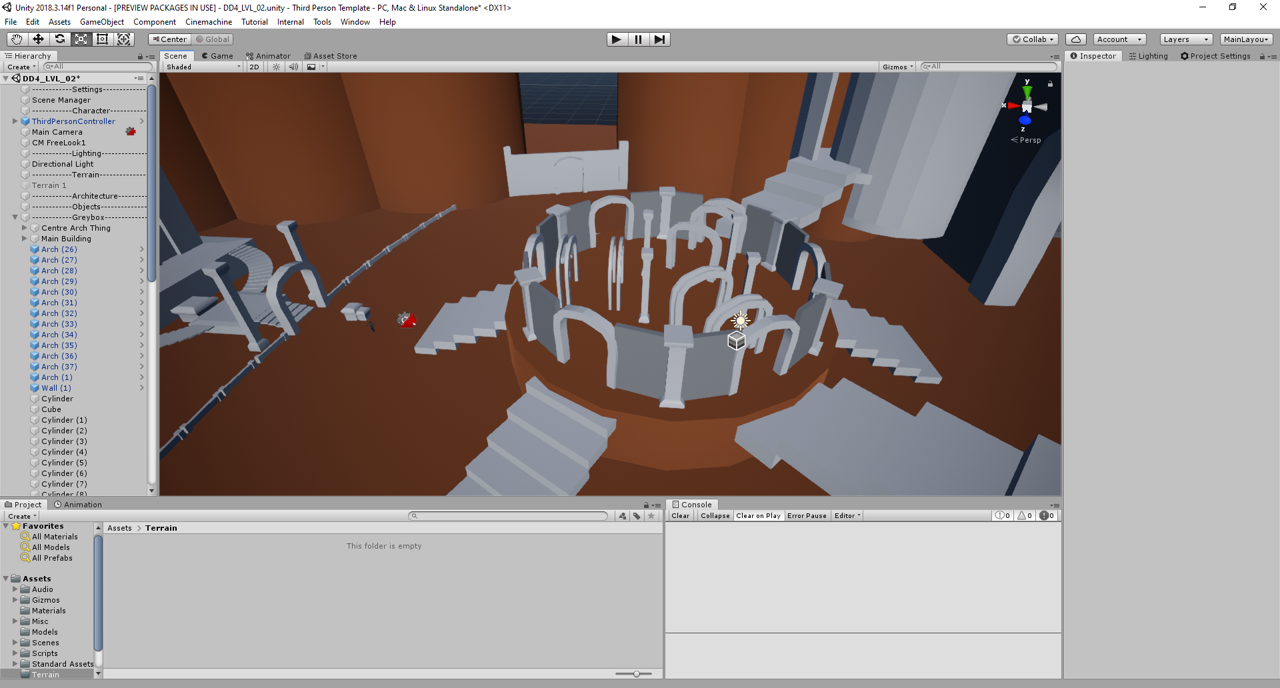Open the GameObject menu
Viewport: 1280px width, 688px height.
point(101,22)
